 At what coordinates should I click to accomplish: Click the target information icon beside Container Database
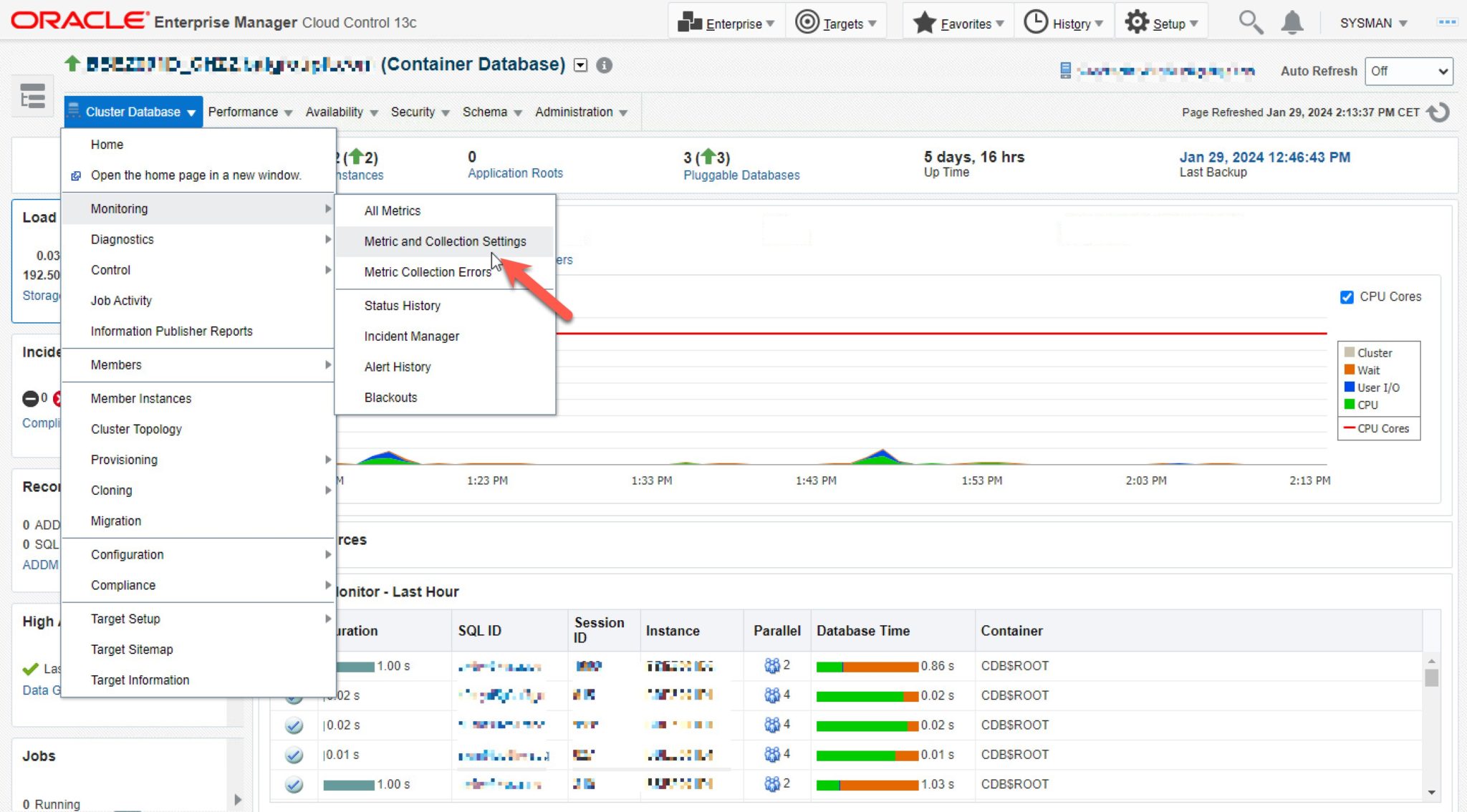pos(604,65)
